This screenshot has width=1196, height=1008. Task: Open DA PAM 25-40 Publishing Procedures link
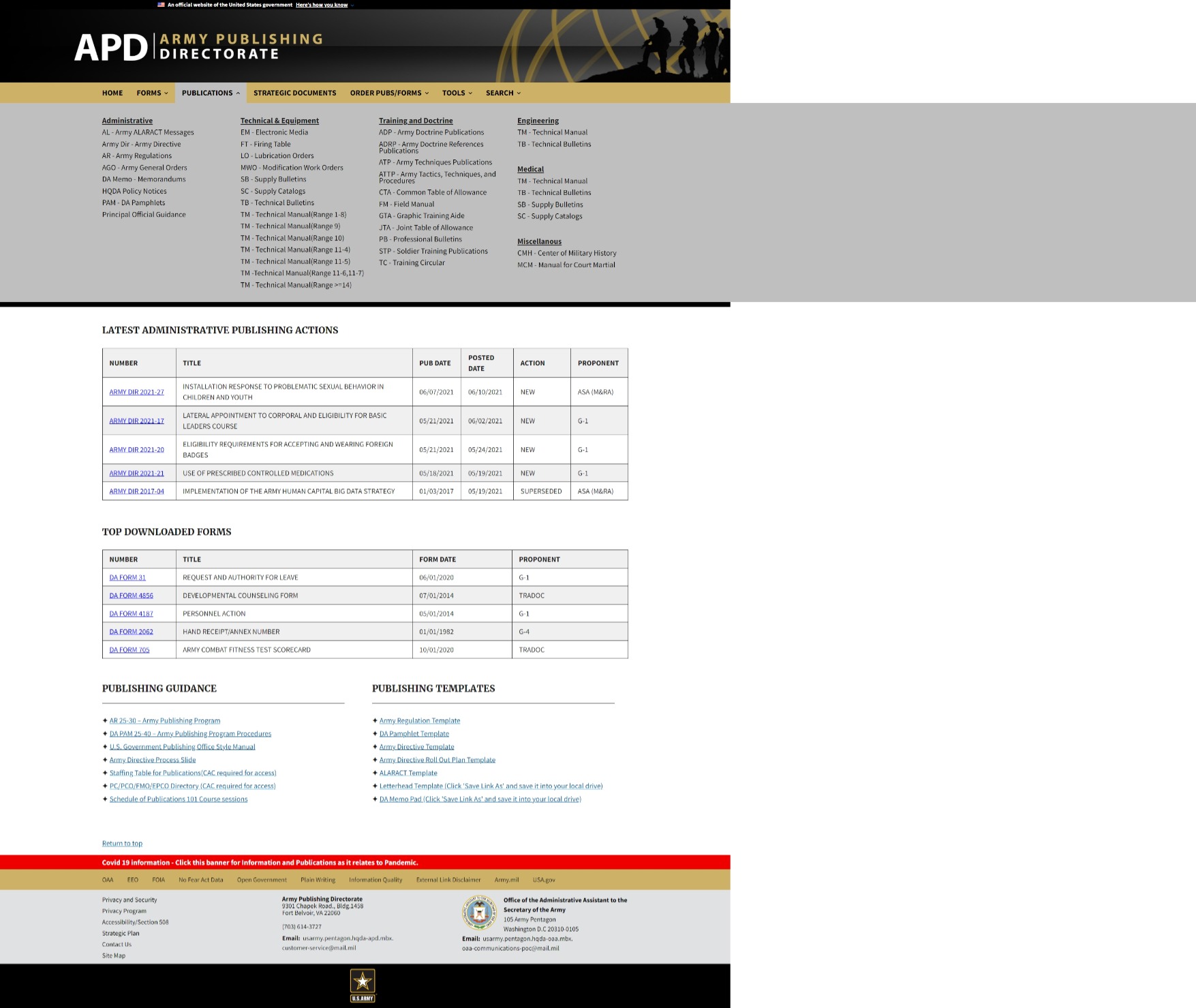click(x=190, y=733)
